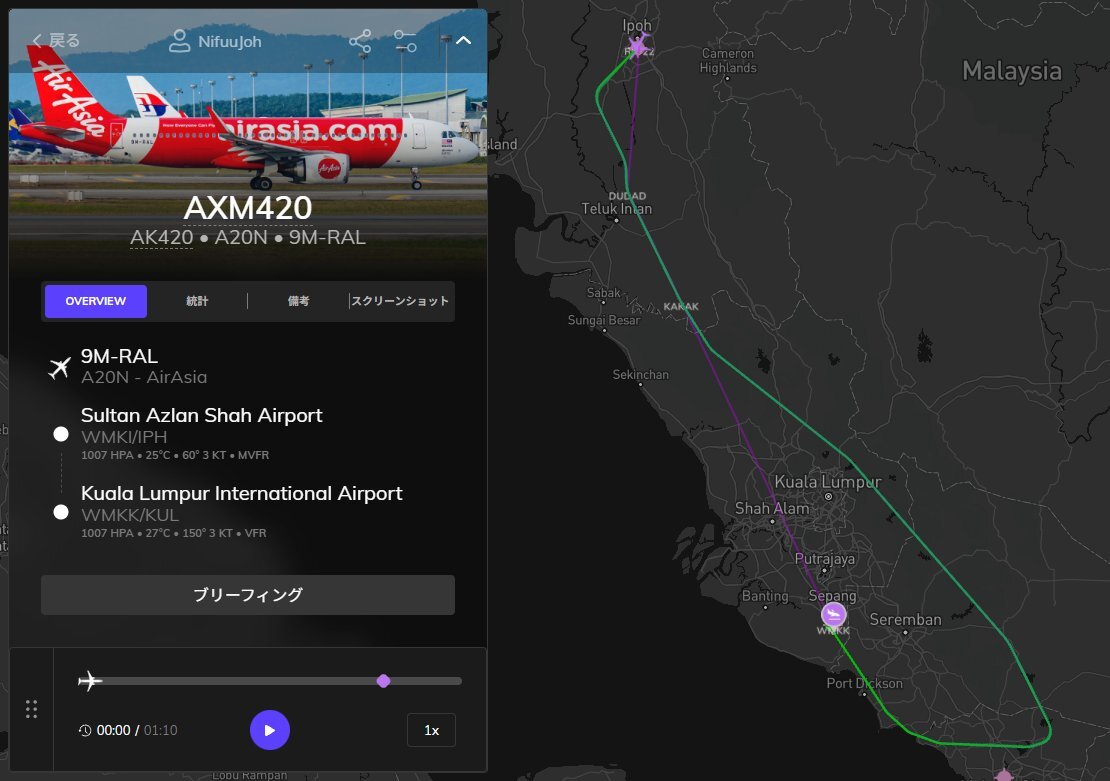Click the AK420 flight number link
The image size is (1110, 781).
(x=161, y=237)
